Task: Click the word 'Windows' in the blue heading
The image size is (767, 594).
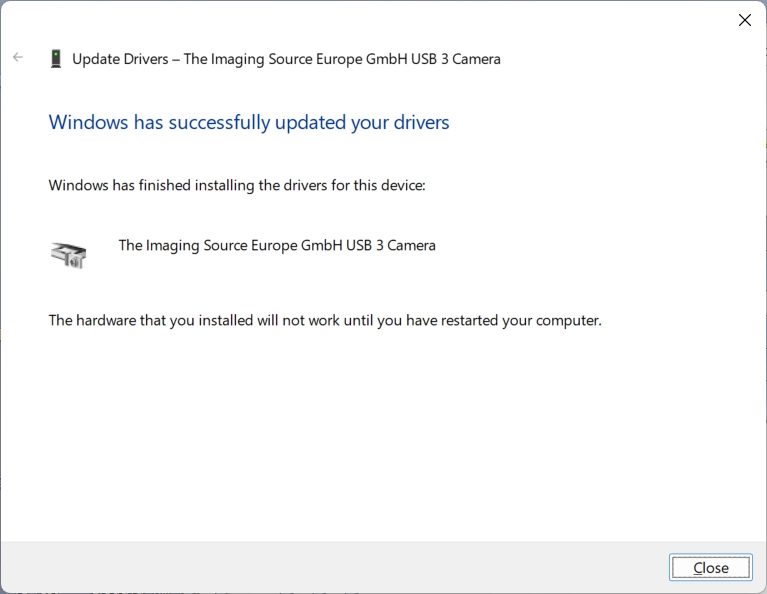Action: click(x=89, y=123)
